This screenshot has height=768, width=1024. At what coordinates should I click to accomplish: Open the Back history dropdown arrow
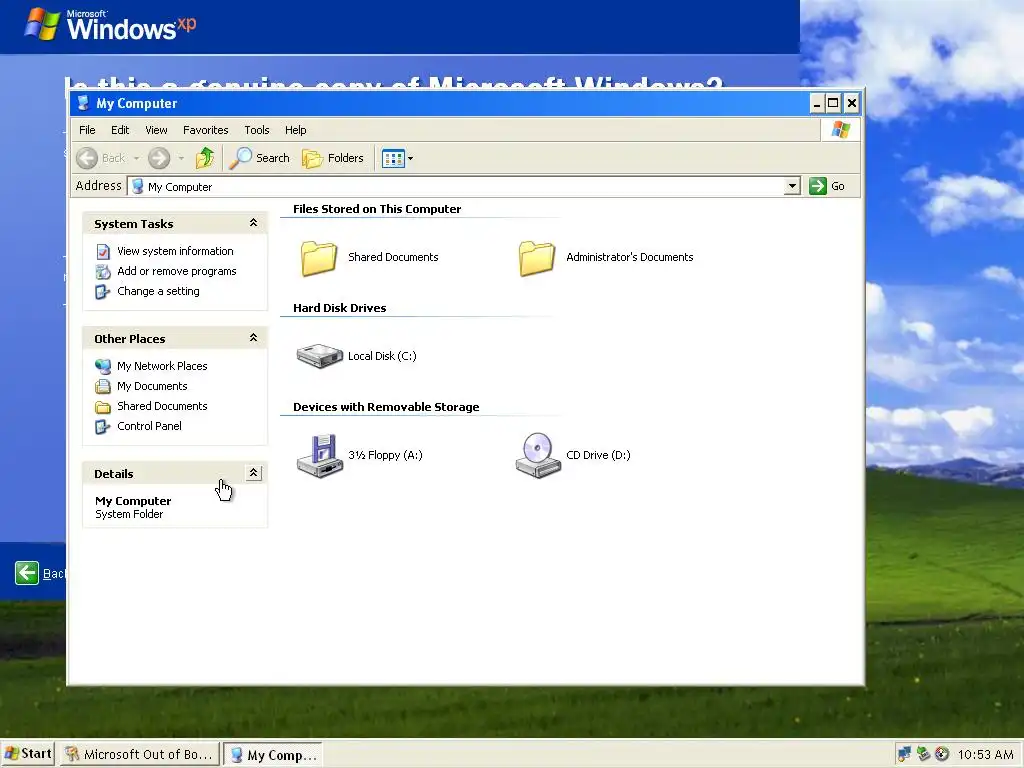click(x=136, y=158)
